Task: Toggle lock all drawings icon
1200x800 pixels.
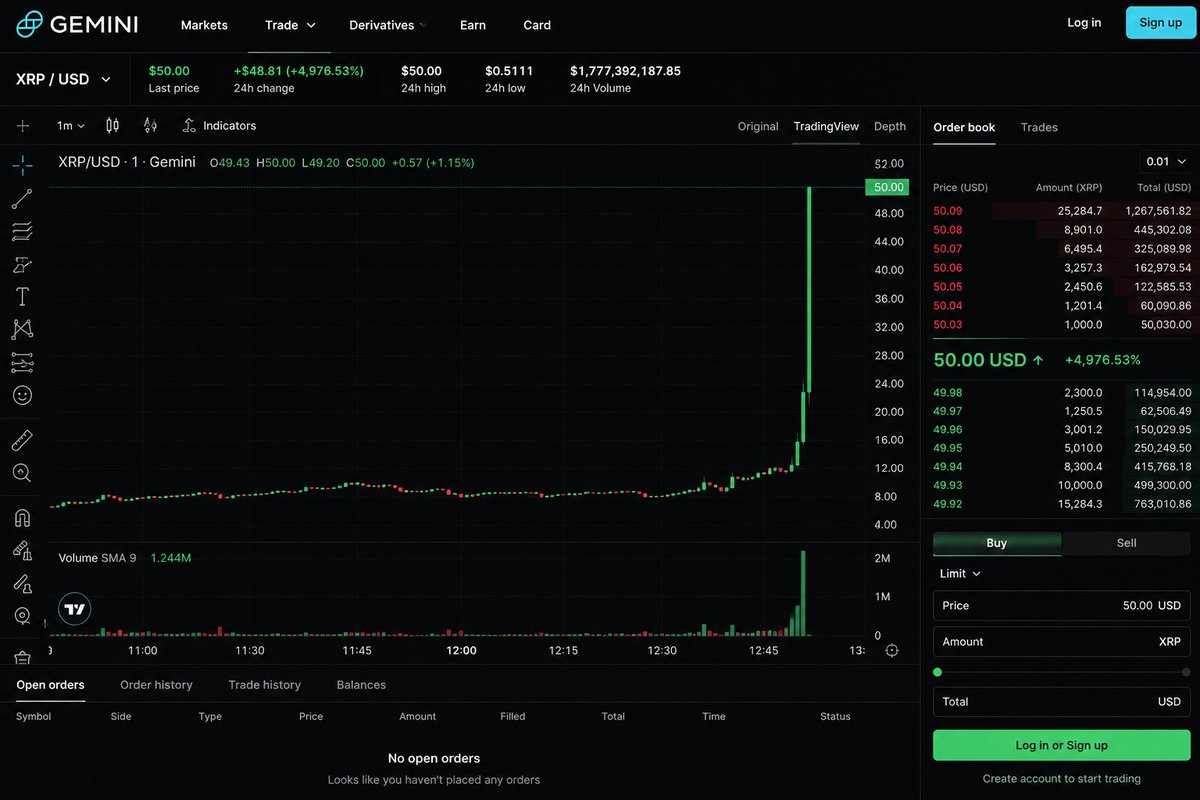Action: [x=22, y=583]
